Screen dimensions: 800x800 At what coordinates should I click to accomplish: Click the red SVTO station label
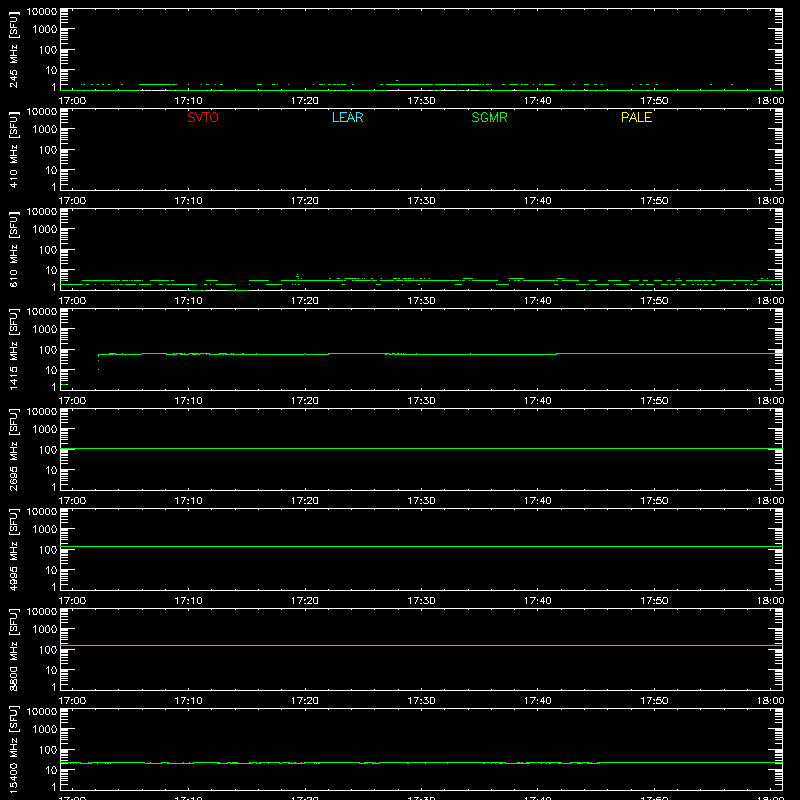coord(203,117)
